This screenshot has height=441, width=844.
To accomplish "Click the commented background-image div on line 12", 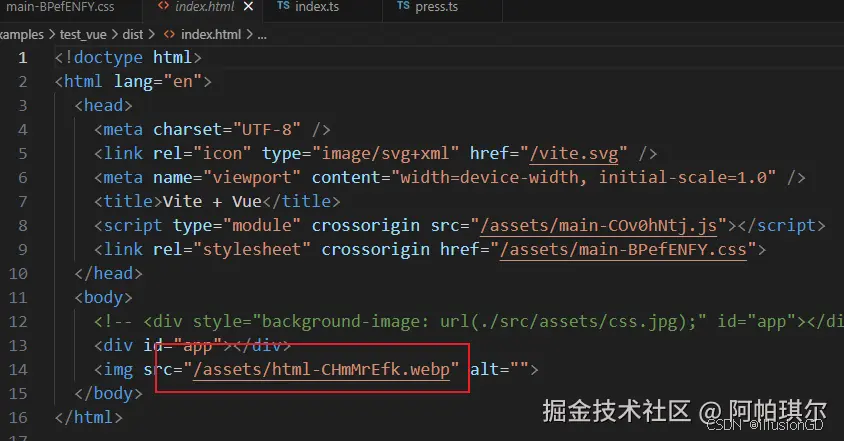I will [469, 322].
